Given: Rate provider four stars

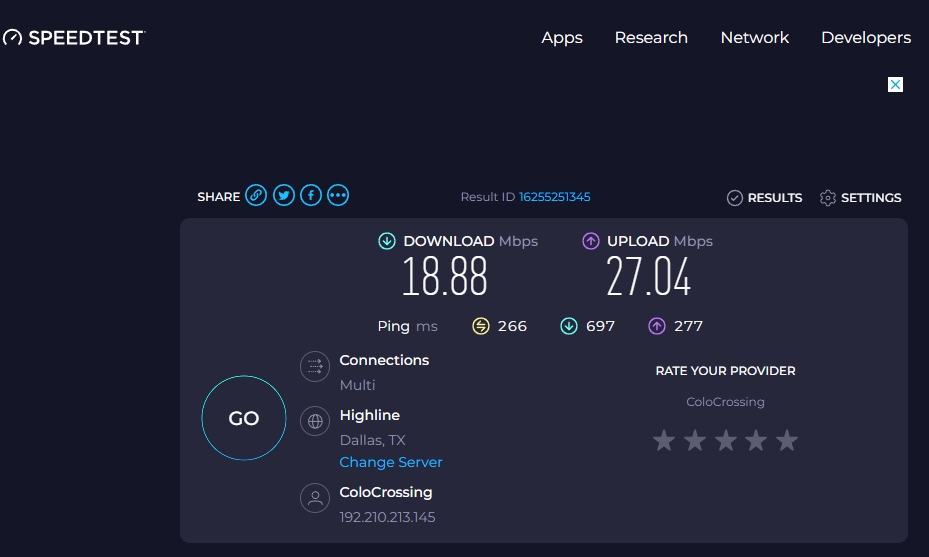Looking at the screenshot, I should click(756, 440).
